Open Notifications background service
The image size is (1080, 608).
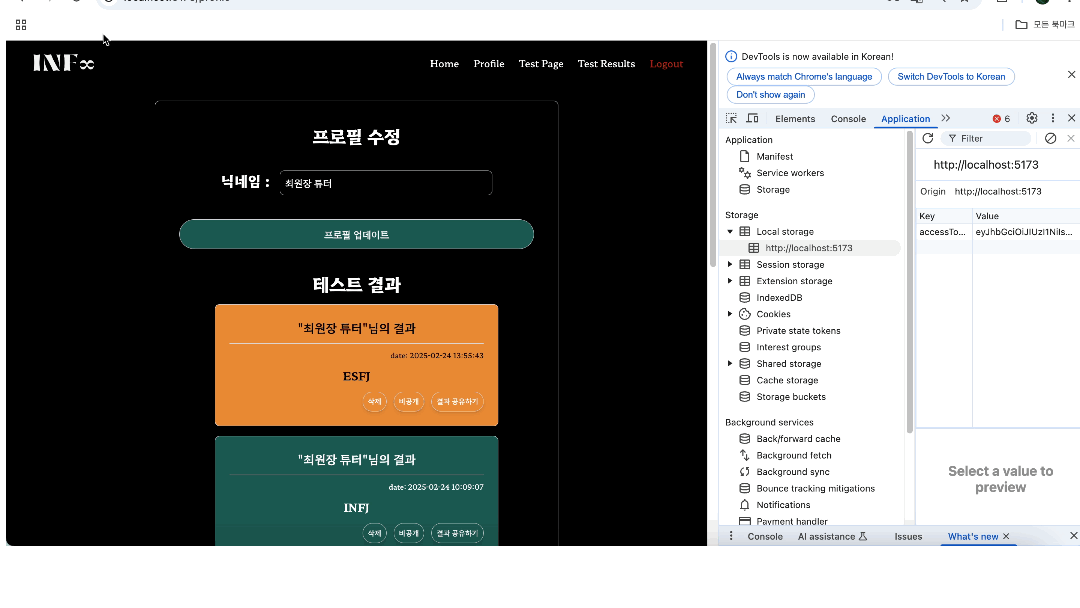click(x=782, y=505)
